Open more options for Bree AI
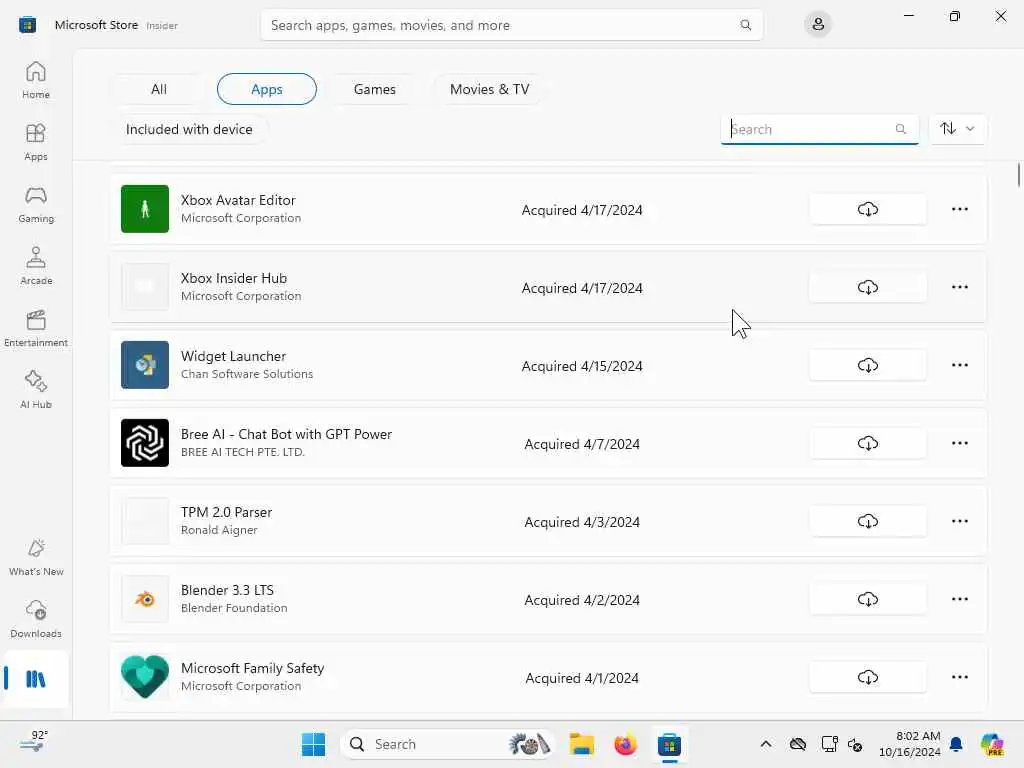Viewport: 1024px width, 768px height. 959,443
